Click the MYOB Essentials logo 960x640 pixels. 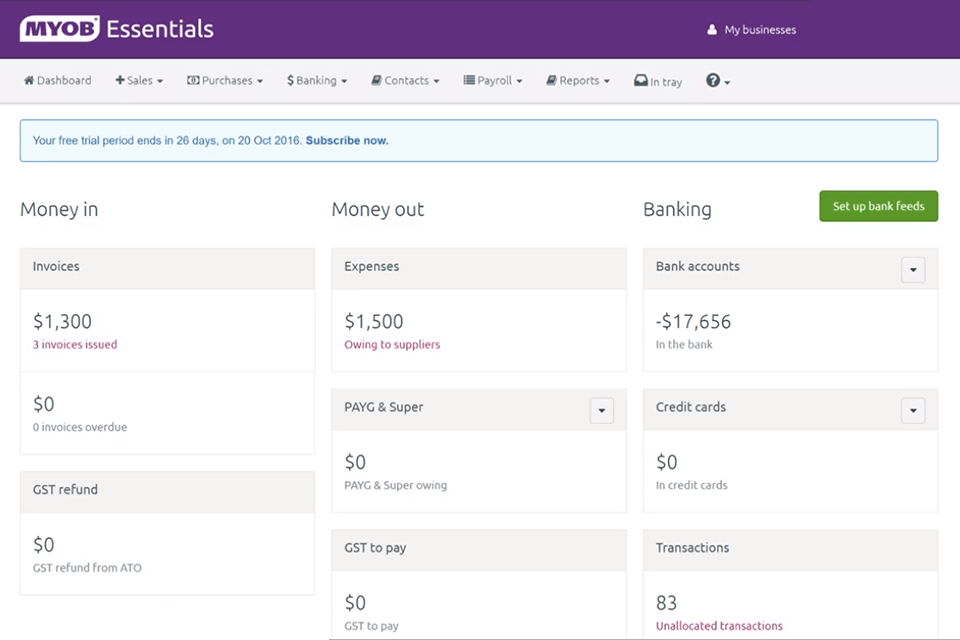[x=117, y=29]
